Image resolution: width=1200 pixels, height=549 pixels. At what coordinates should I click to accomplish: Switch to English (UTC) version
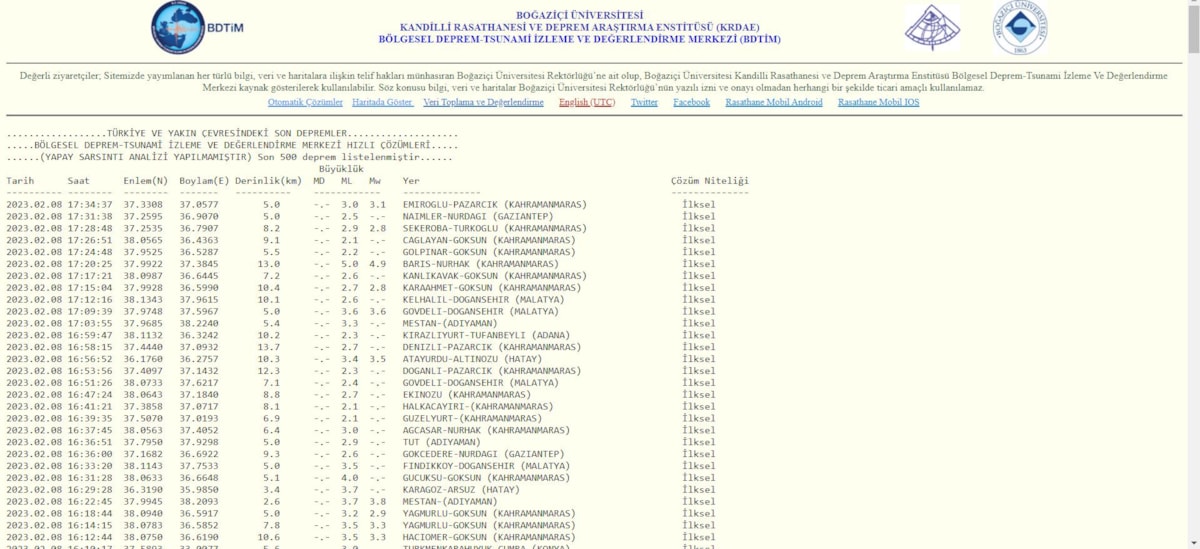pyautogui.click(x=587, y=102)
